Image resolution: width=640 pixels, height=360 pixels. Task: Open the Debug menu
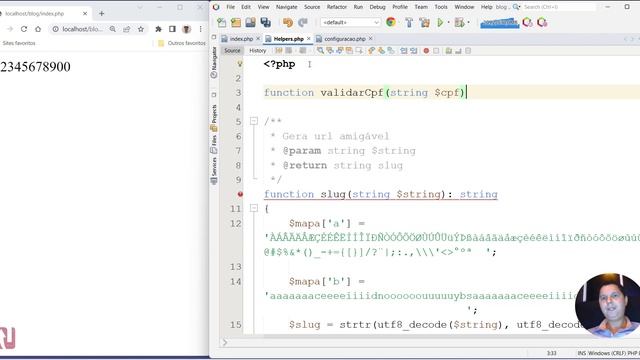point(377,7)
